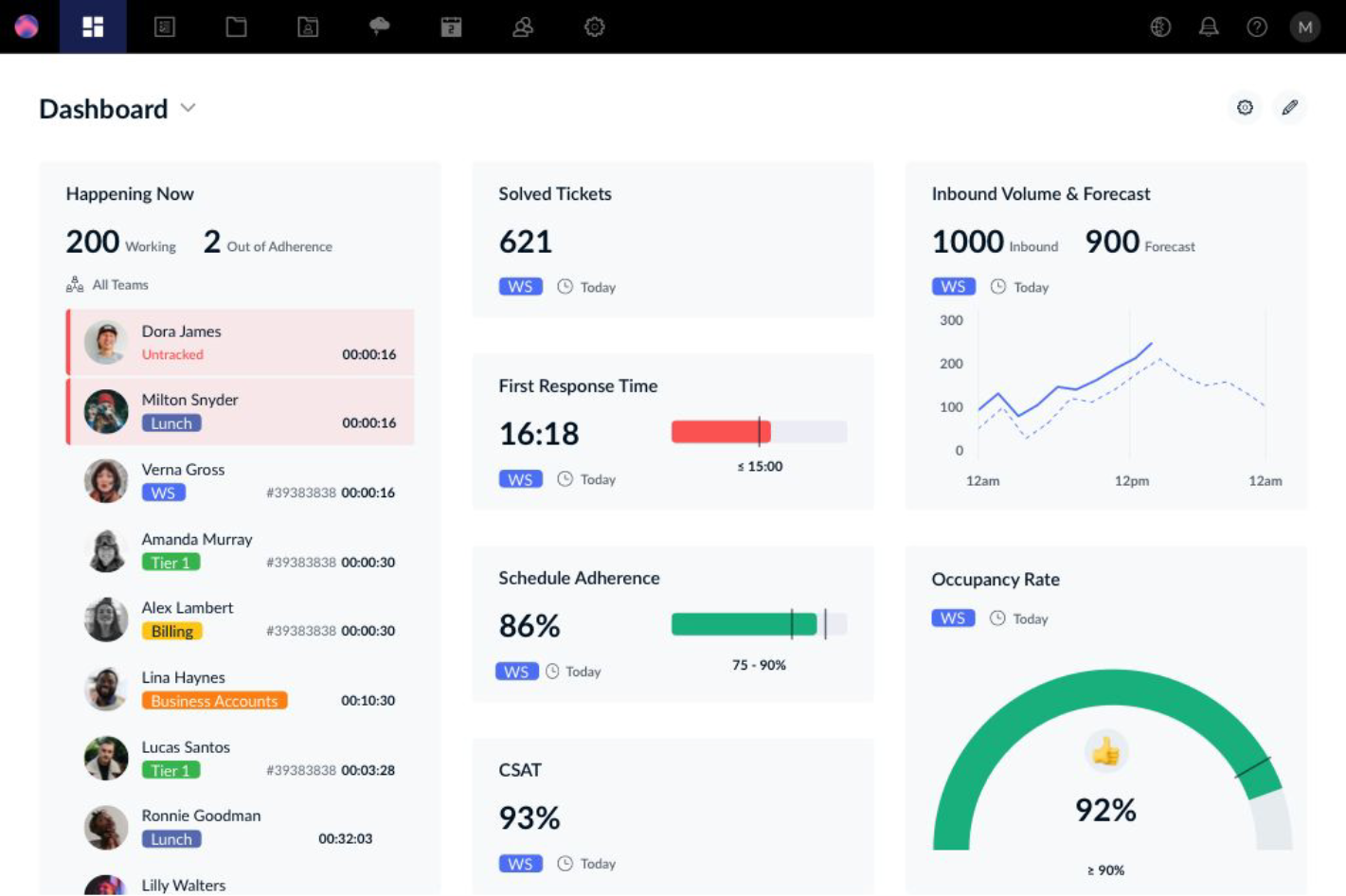The height and width of the screenshot is (896, 1346).
Task: Click the thumbs-up icon in the Occupancy gauge
Action: pyautogui.click(x=1105, y=752)
